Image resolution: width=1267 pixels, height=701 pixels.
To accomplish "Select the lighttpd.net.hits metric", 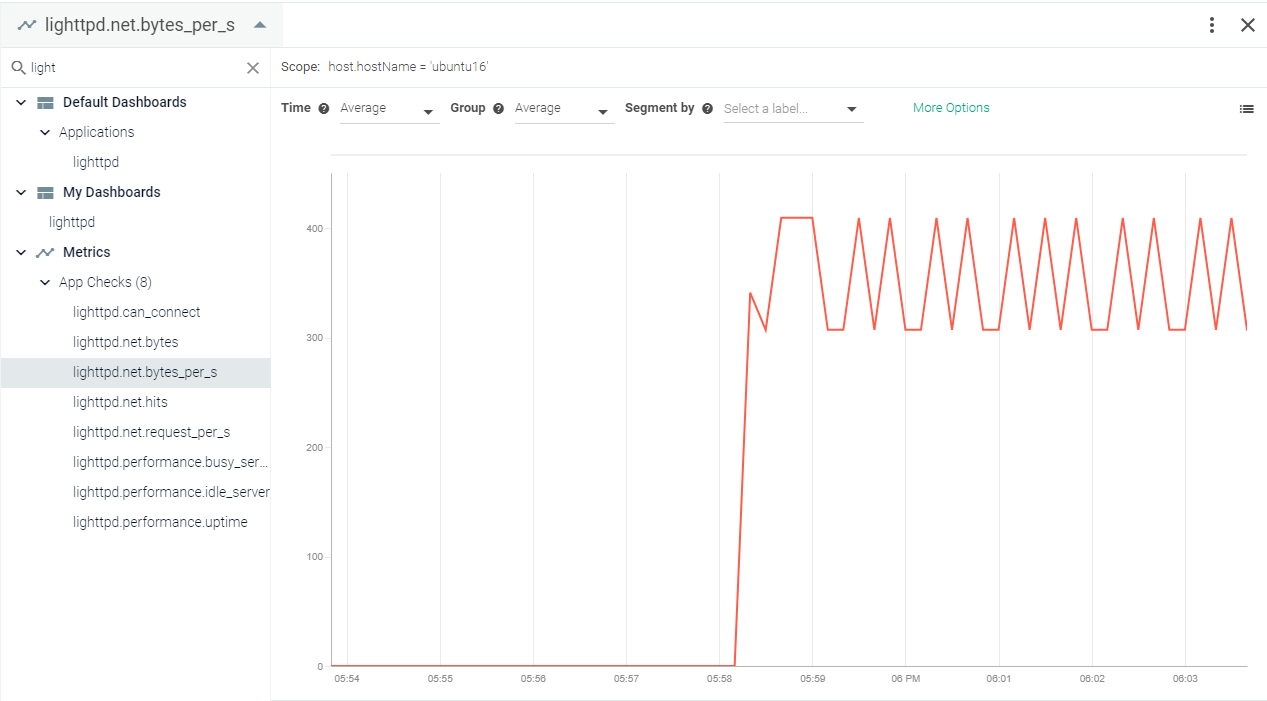I will 120,402.
